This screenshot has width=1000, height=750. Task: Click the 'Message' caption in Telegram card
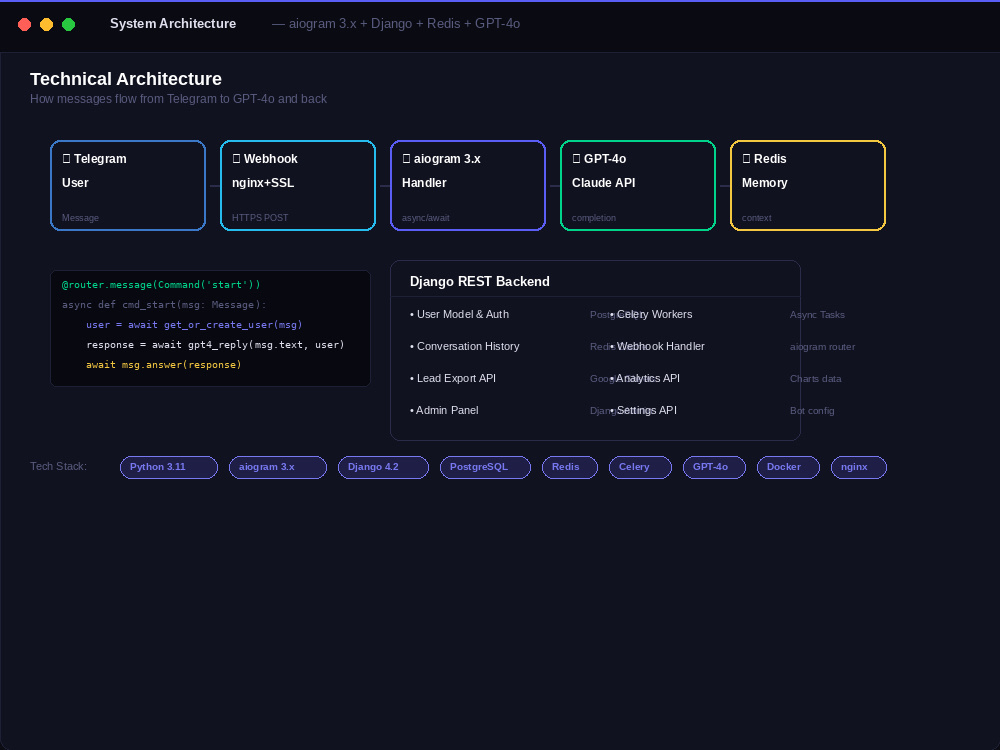[x=80, y=217]
